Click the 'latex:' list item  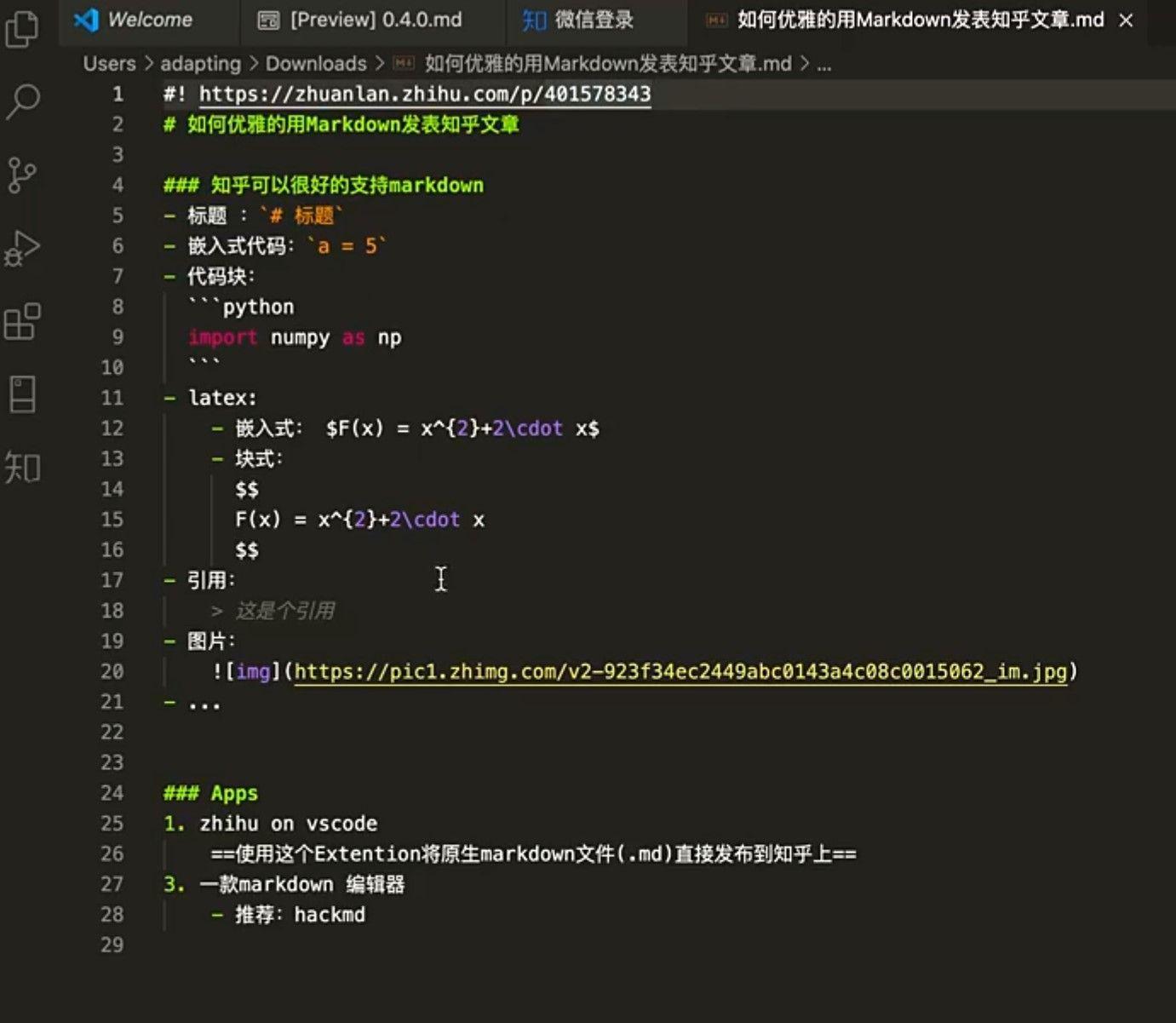tap(222, 398)
